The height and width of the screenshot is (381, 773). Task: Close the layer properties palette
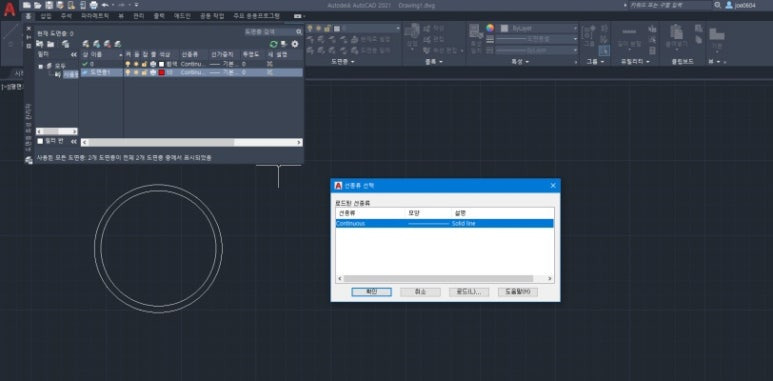pos(29,29)
